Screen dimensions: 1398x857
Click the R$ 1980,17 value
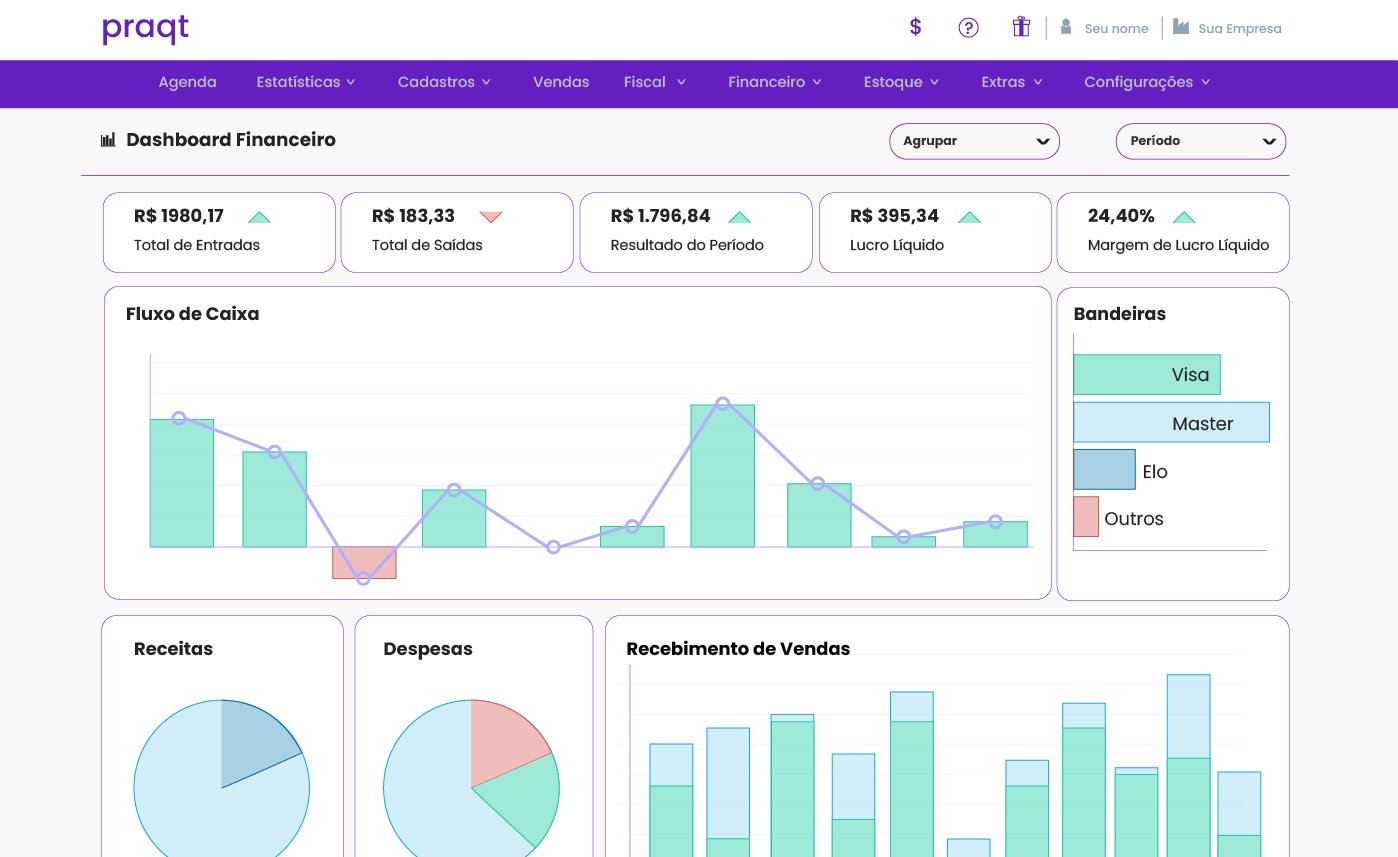point(179,216)
